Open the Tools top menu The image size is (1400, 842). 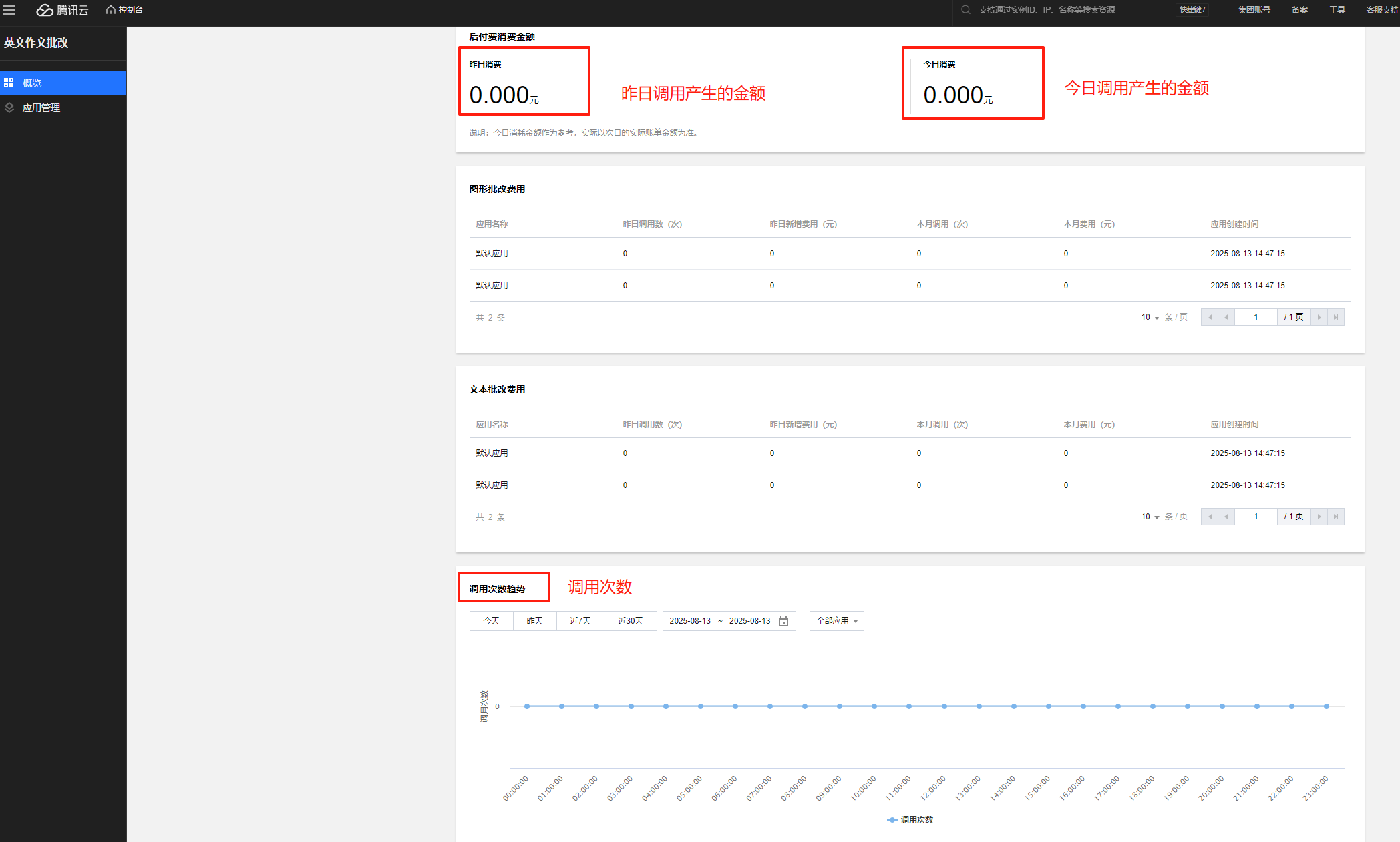(1337, 10)
